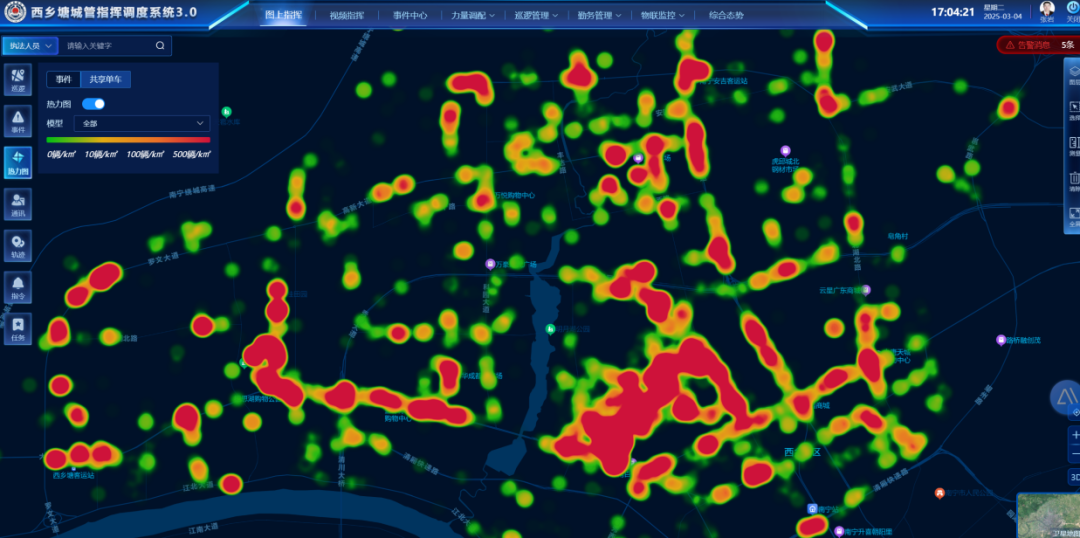The width and height of the screenshot is (1080, 538).
Task: Open the 告警消息 5条 alert button
Action: [1038, 45]
